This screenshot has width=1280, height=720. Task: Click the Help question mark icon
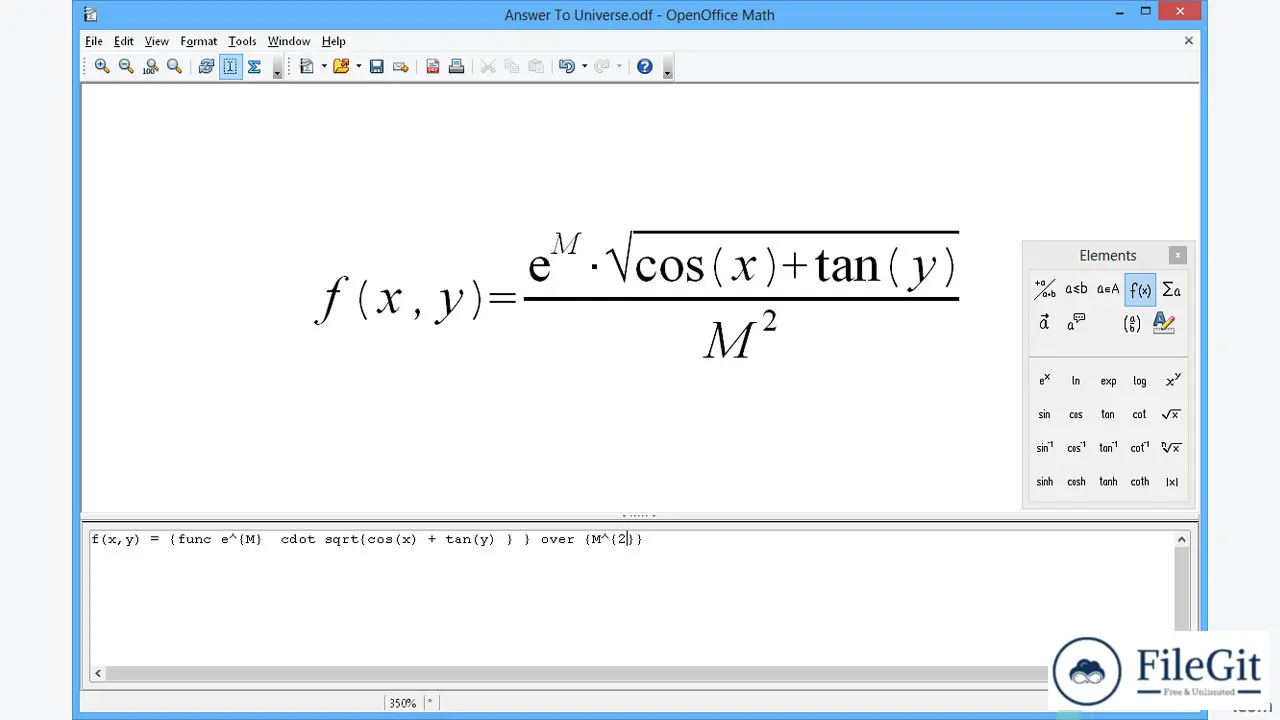click(x=645, y=66)
